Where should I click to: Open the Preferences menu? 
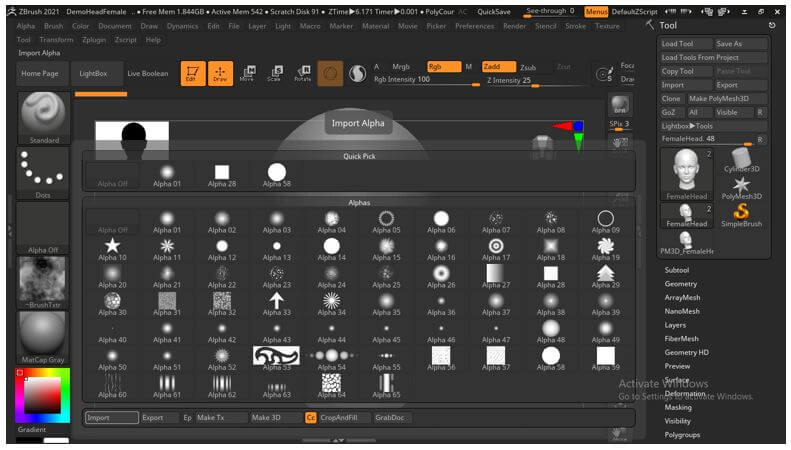[x=474, y=26]
